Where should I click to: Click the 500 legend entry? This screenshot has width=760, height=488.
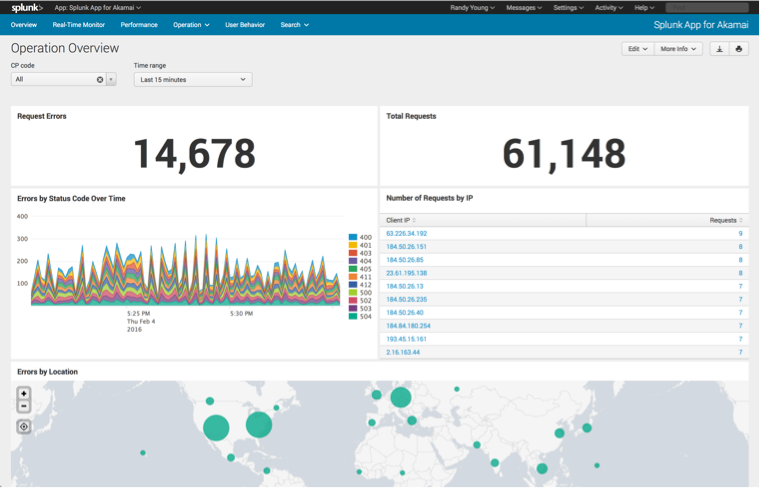point(360,293)
